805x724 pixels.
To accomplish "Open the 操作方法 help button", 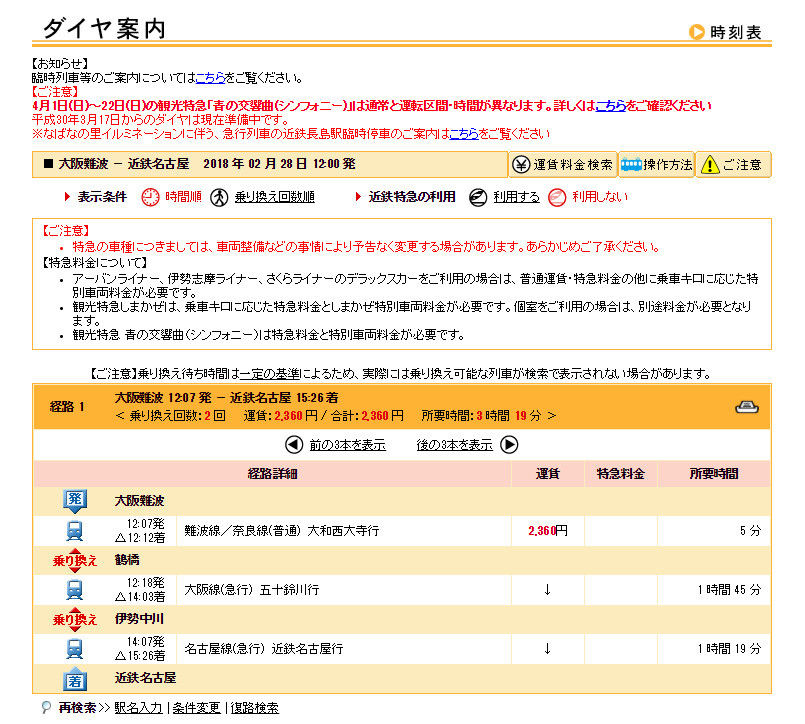I will coord(657,165).
